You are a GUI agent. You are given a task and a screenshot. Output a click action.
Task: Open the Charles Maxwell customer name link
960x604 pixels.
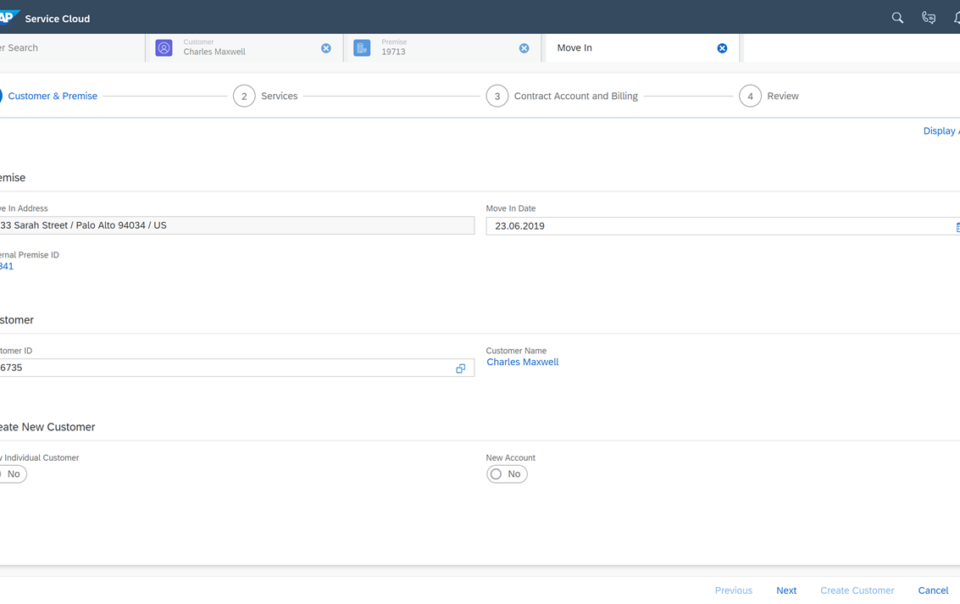522,362
